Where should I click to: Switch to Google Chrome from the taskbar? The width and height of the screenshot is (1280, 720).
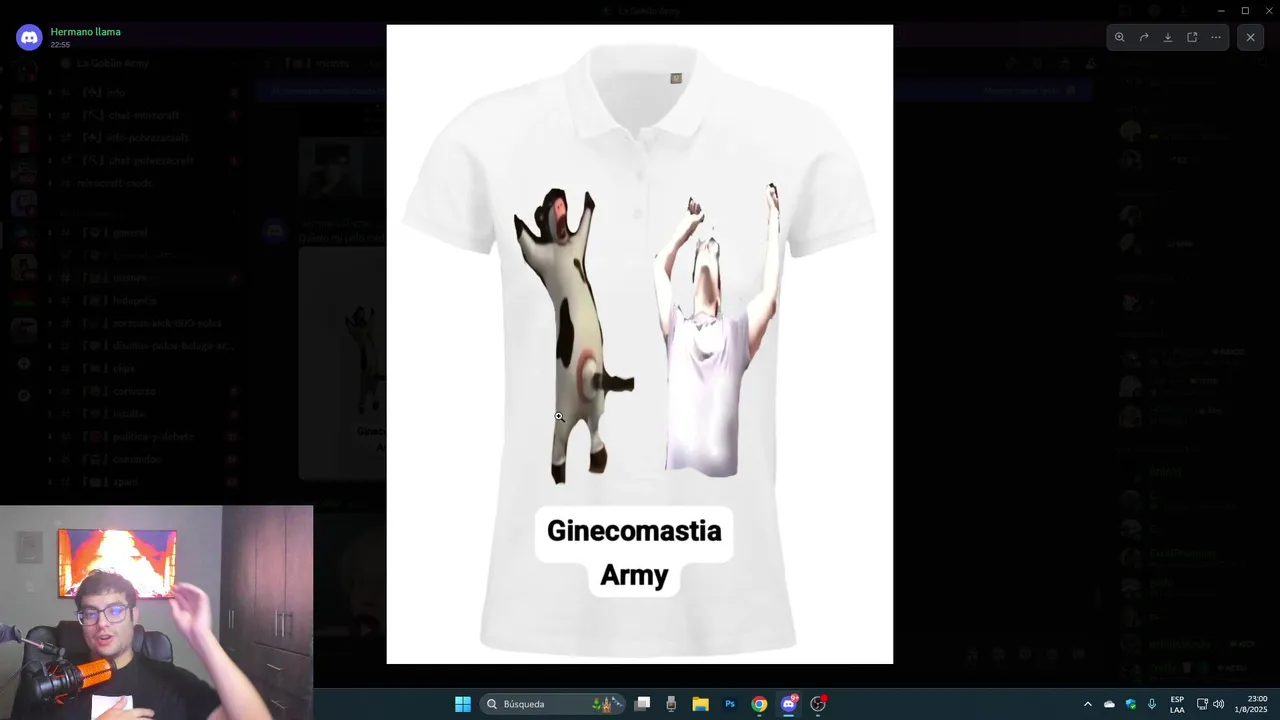[759, 704]
